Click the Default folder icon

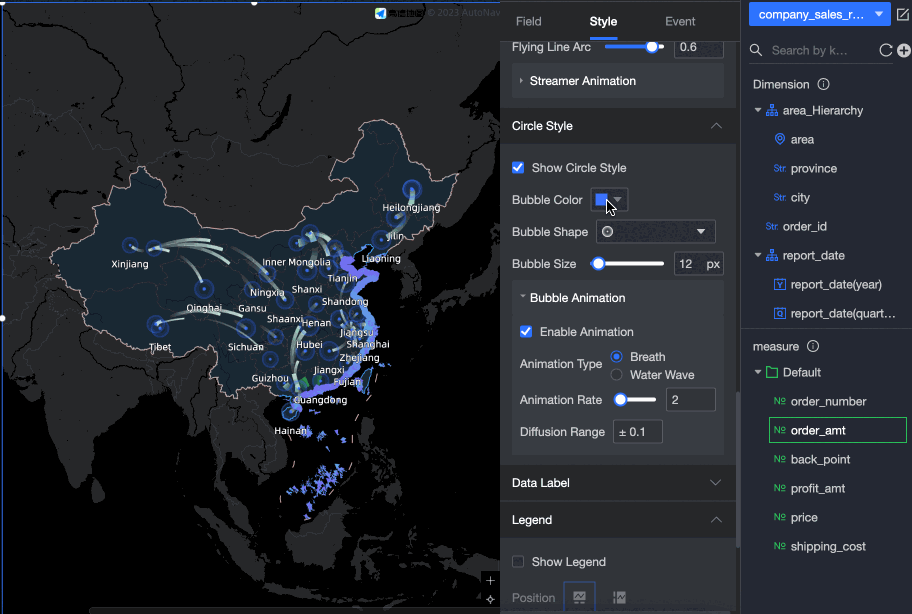tap(772, 372)
